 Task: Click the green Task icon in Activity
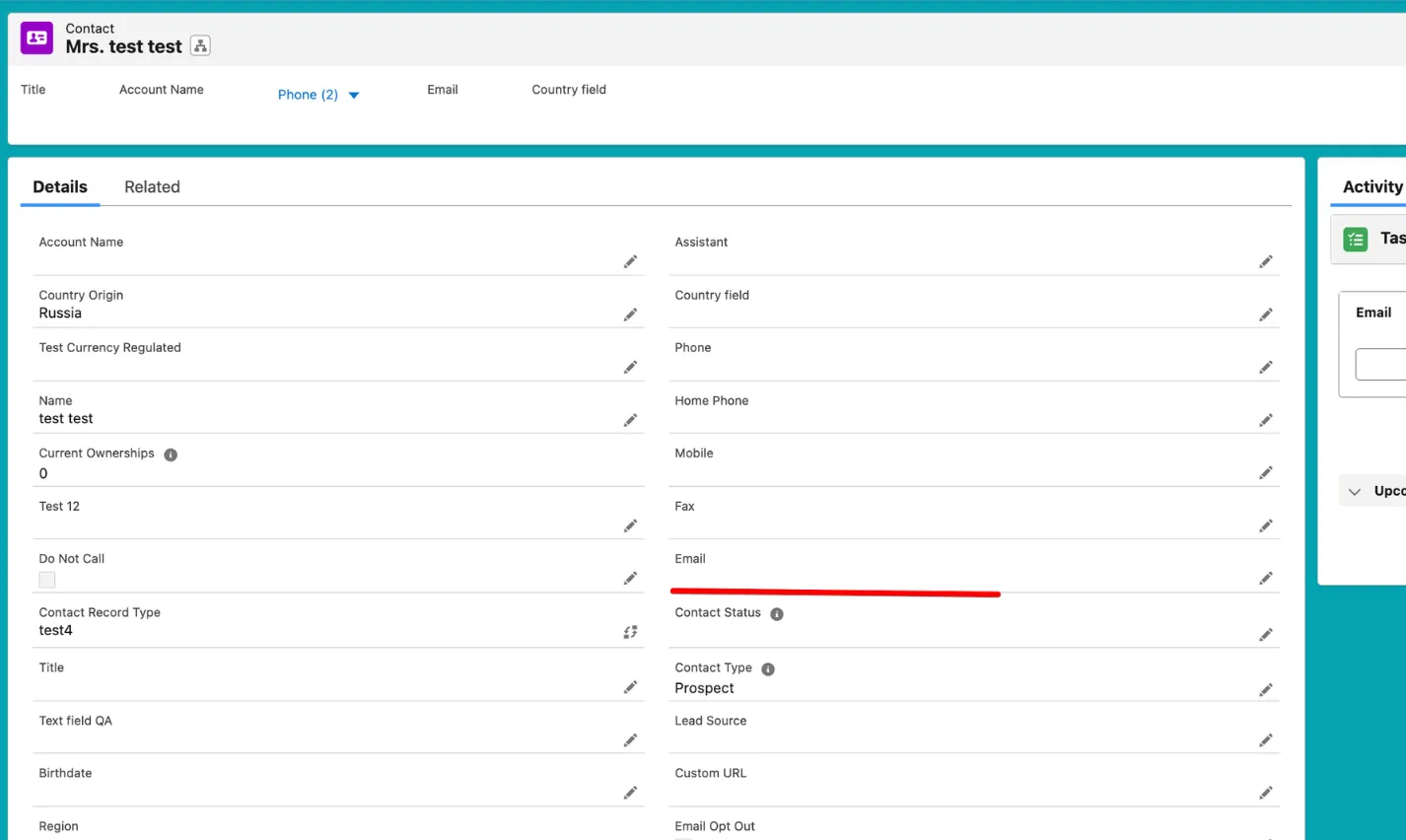1356,239
